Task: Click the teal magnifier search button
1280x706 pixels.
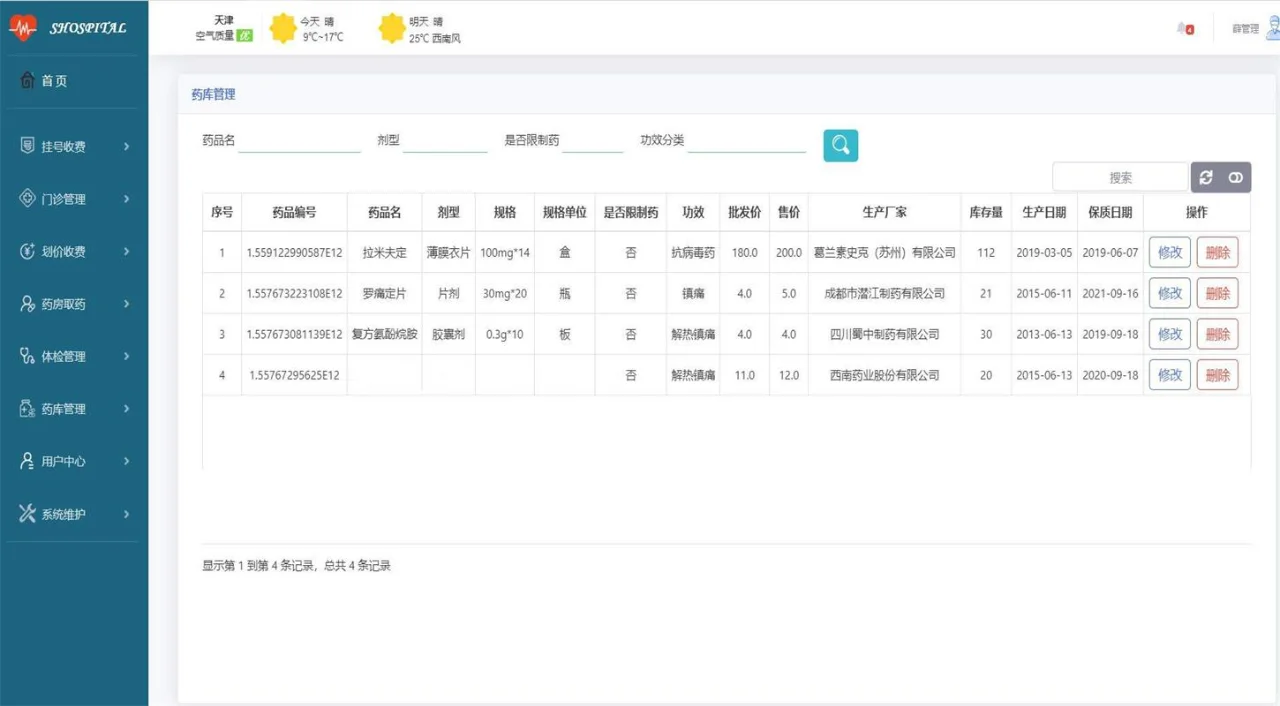Action: tap(840, 145)
